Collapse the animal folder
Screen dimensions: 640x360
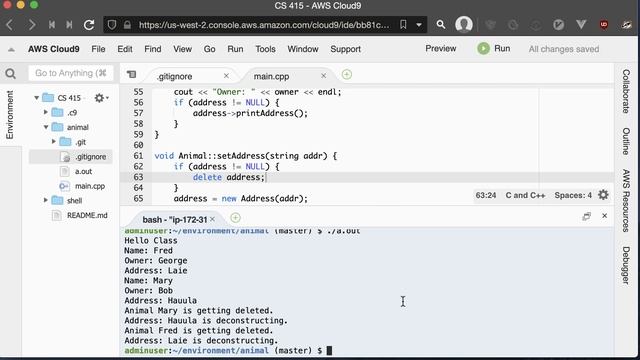[46, 127]
